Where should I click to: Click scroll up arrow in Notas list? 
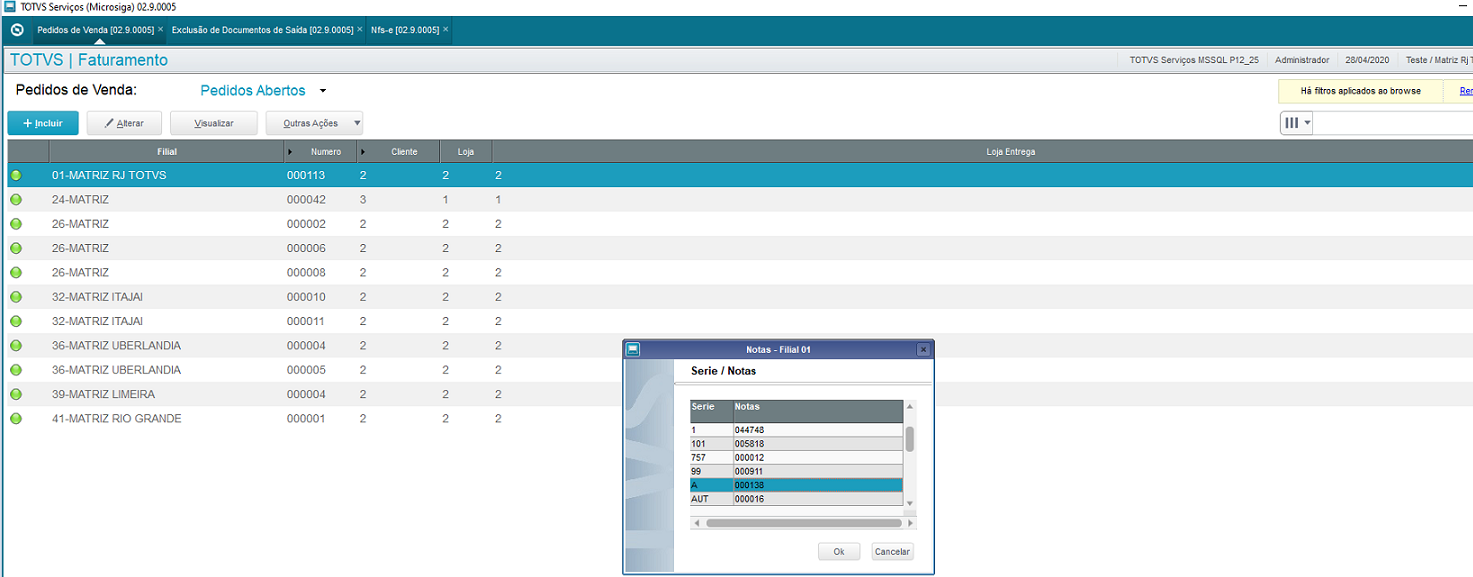point(910,406)
